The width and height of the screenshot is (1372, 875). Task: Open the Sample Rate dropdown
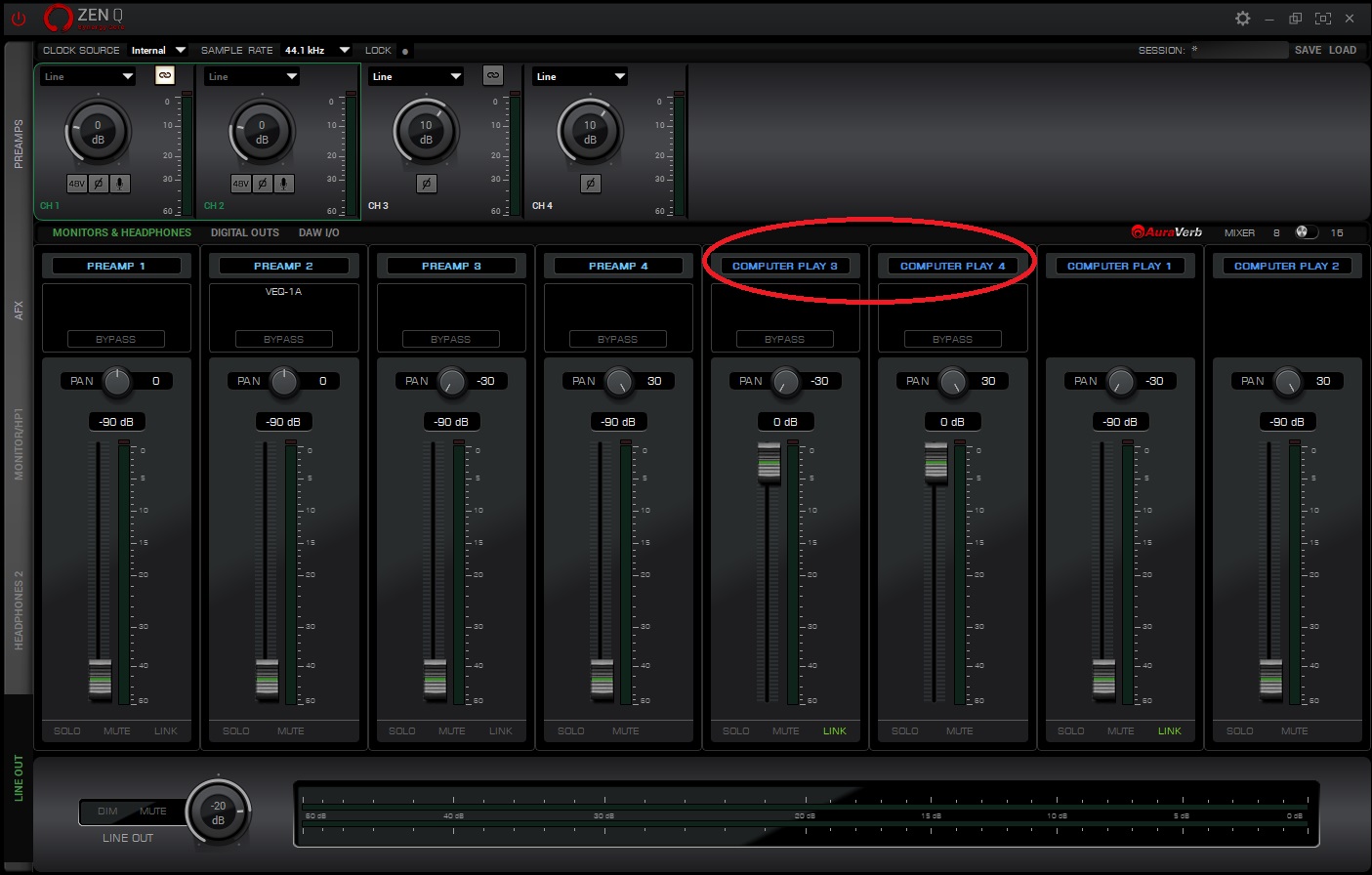point(316,50)
